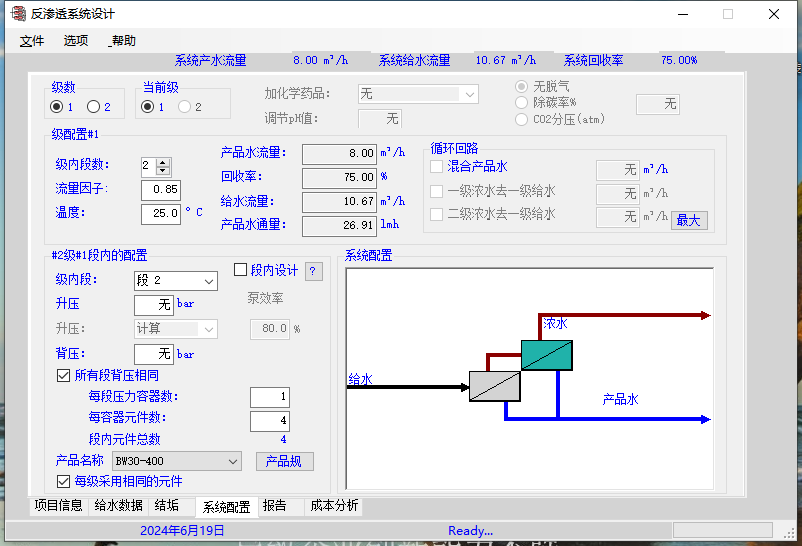Switch to the 报告 tab

(x=275, y=506)
